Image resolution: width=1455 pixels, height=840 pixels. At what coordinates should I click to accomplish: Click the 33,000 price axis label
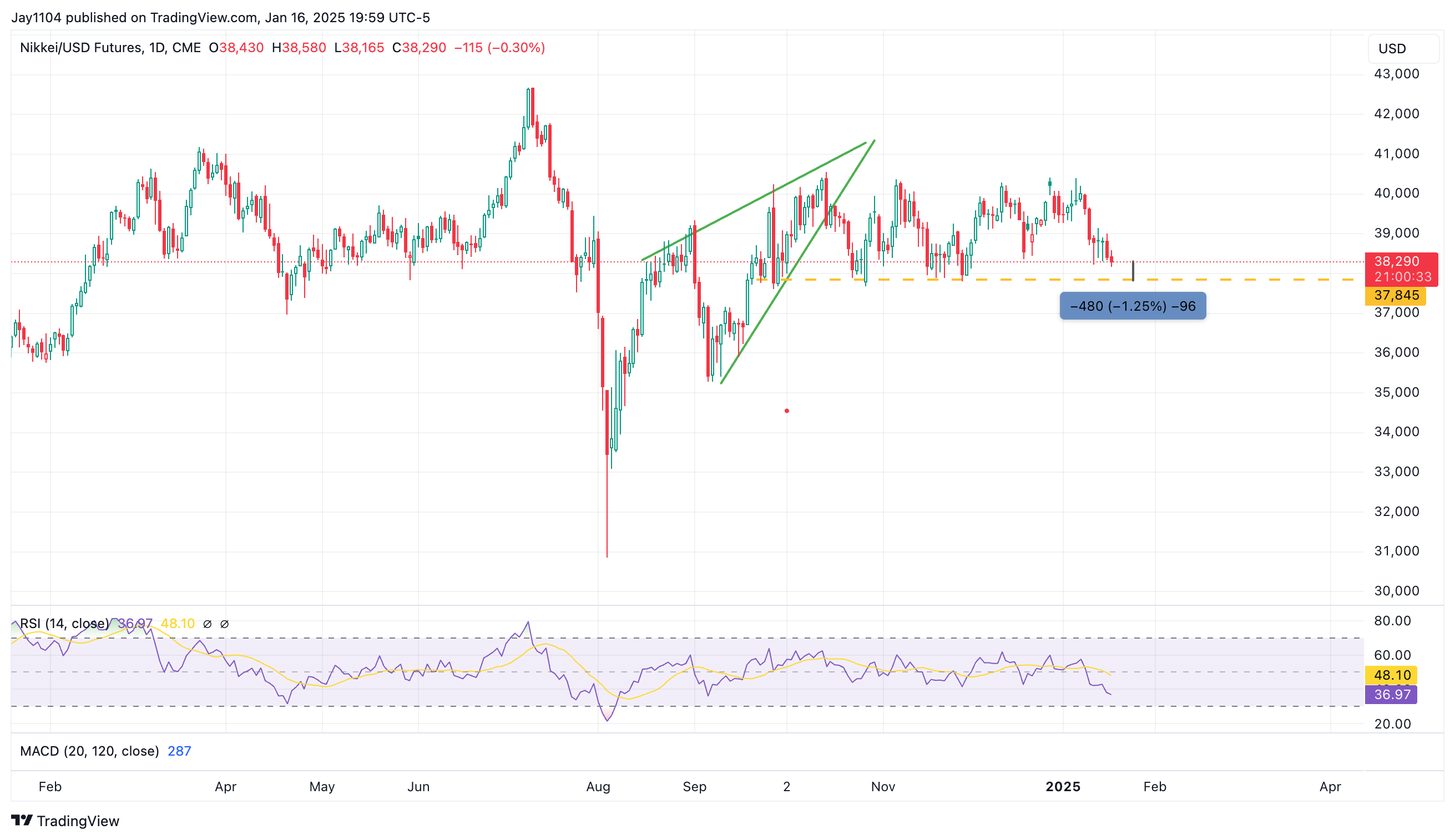(1396, 472)
